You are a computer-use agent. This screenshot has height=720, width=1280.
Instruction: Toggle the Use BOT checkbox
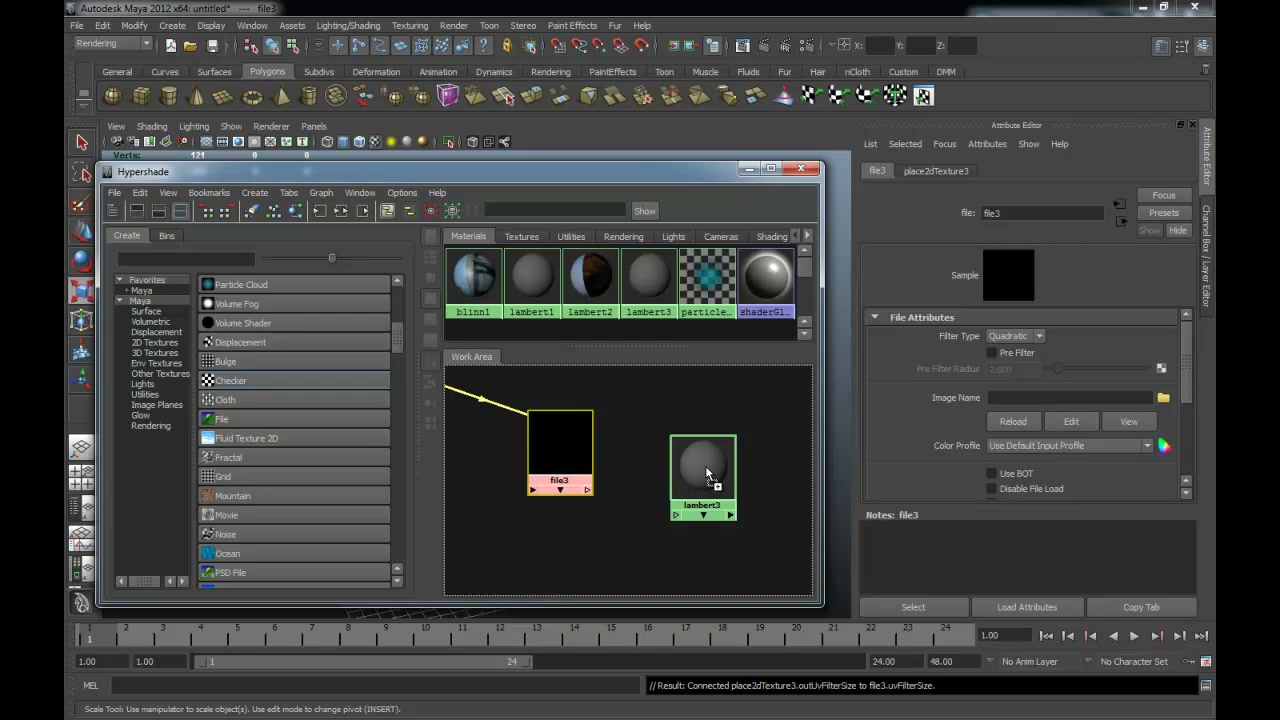coord(992,474)
